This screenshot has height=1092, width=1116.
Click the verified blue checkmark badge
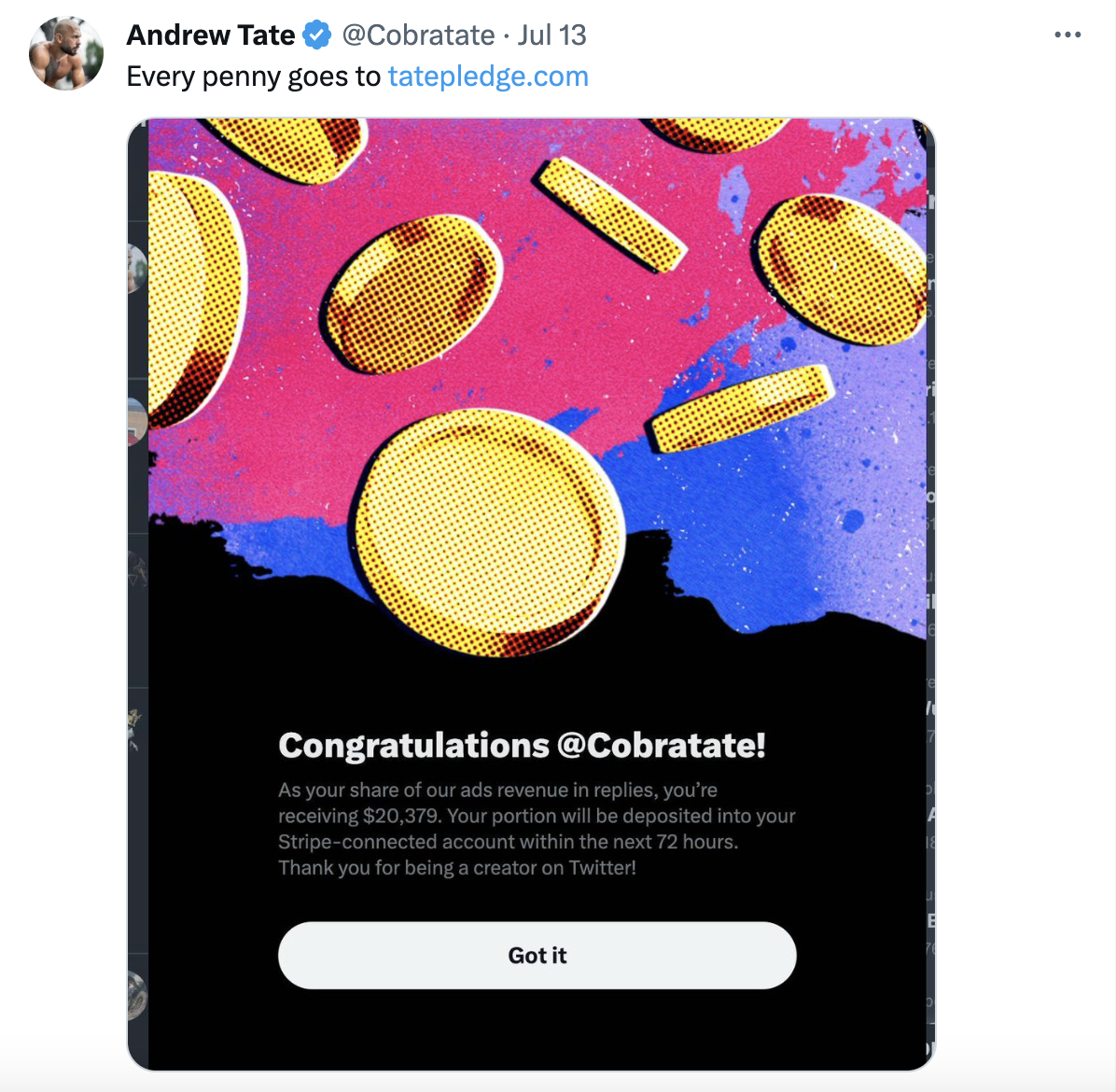point(316,35)
